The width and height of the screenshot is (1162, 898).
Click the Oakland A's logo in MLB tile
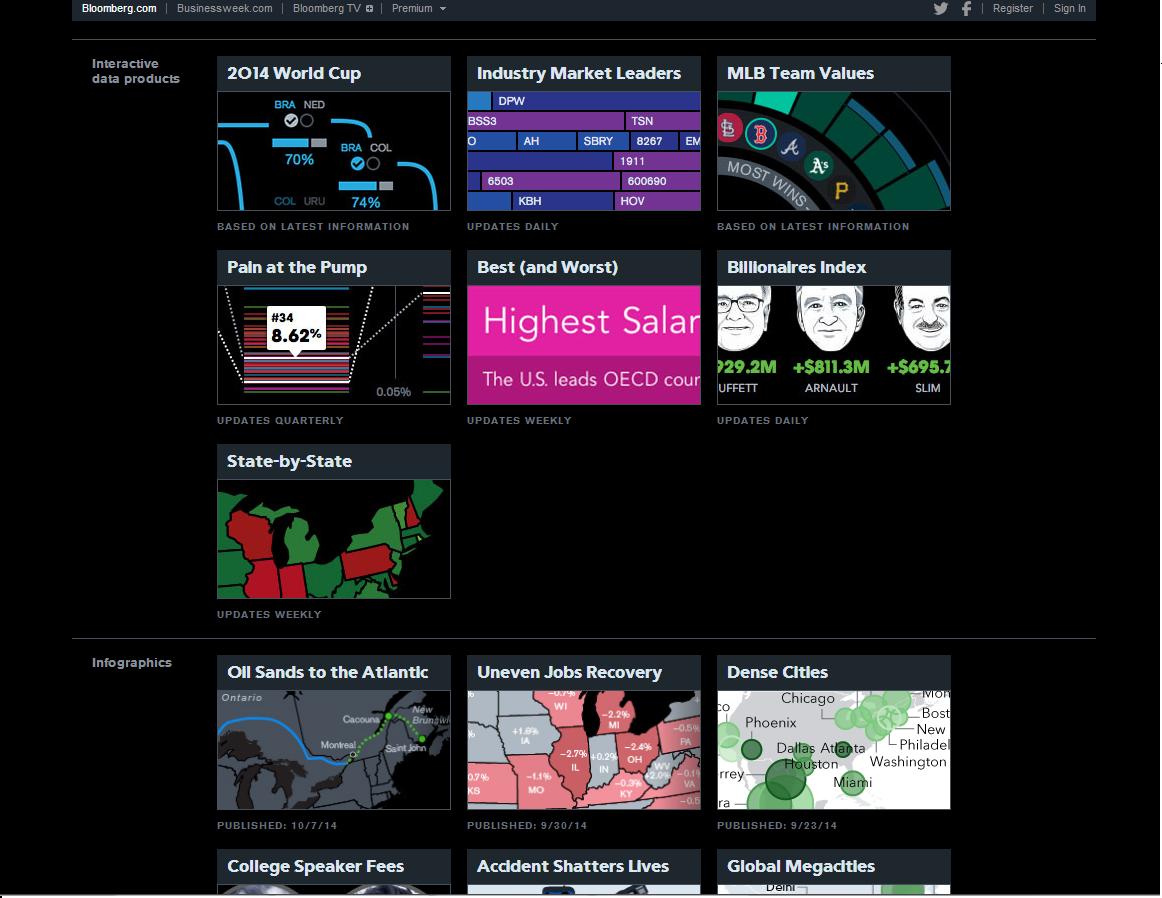click(x=818, y=165)
